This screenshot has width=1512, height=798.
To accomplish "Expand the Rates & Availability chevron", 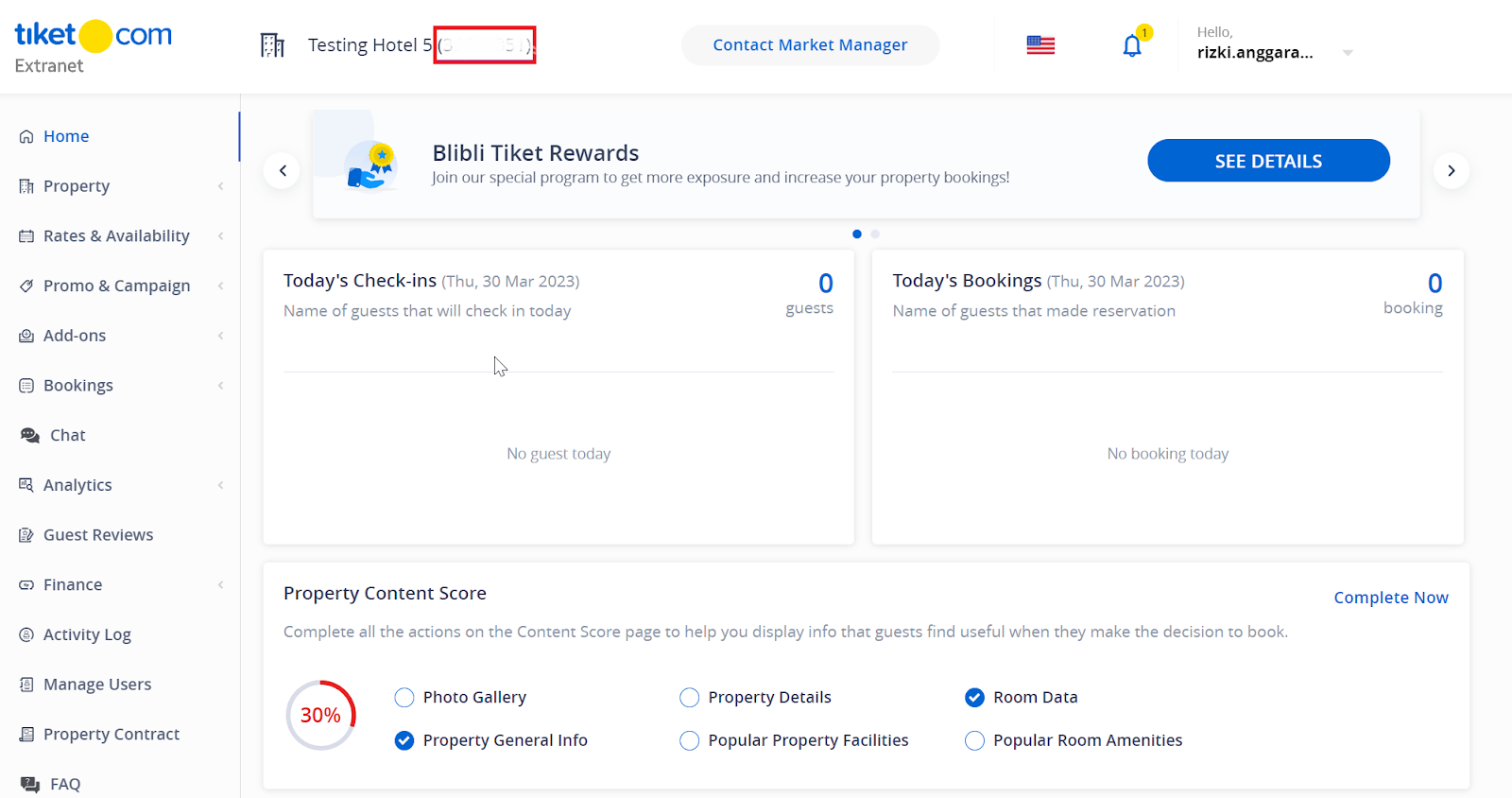I will (220, 236).
